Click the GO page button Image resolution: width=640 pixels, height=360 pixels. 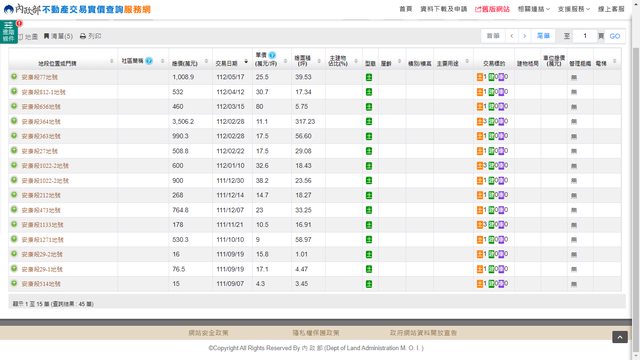click(x=615, y=36)
